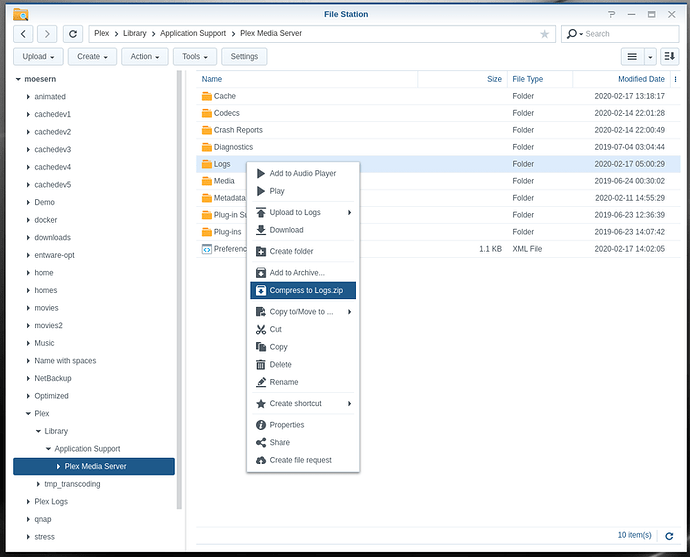690x557 pixels.
Task: Click the scissors Cut icon
Action: coord(261,329)
